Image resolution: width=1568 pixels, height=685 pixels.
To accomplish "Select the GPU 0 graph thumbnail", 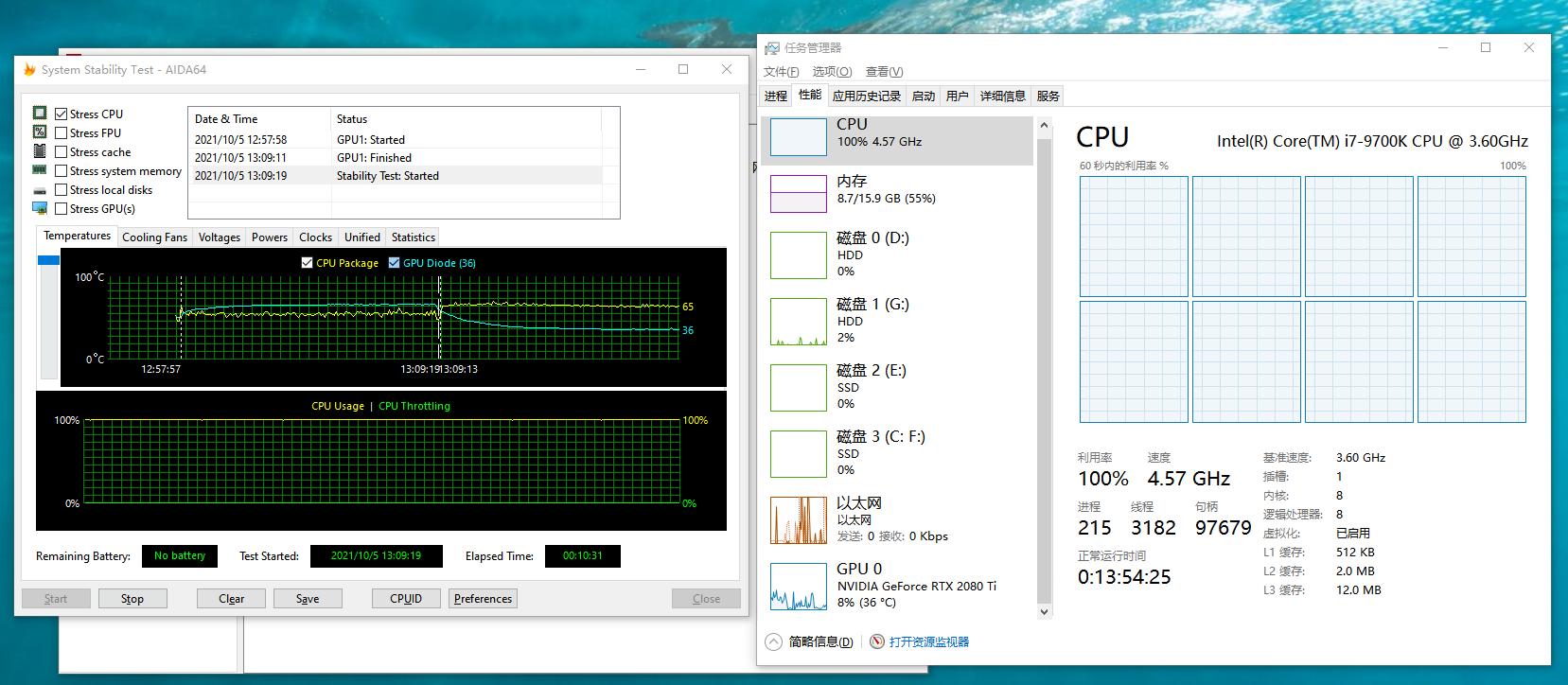I will 799,587.
